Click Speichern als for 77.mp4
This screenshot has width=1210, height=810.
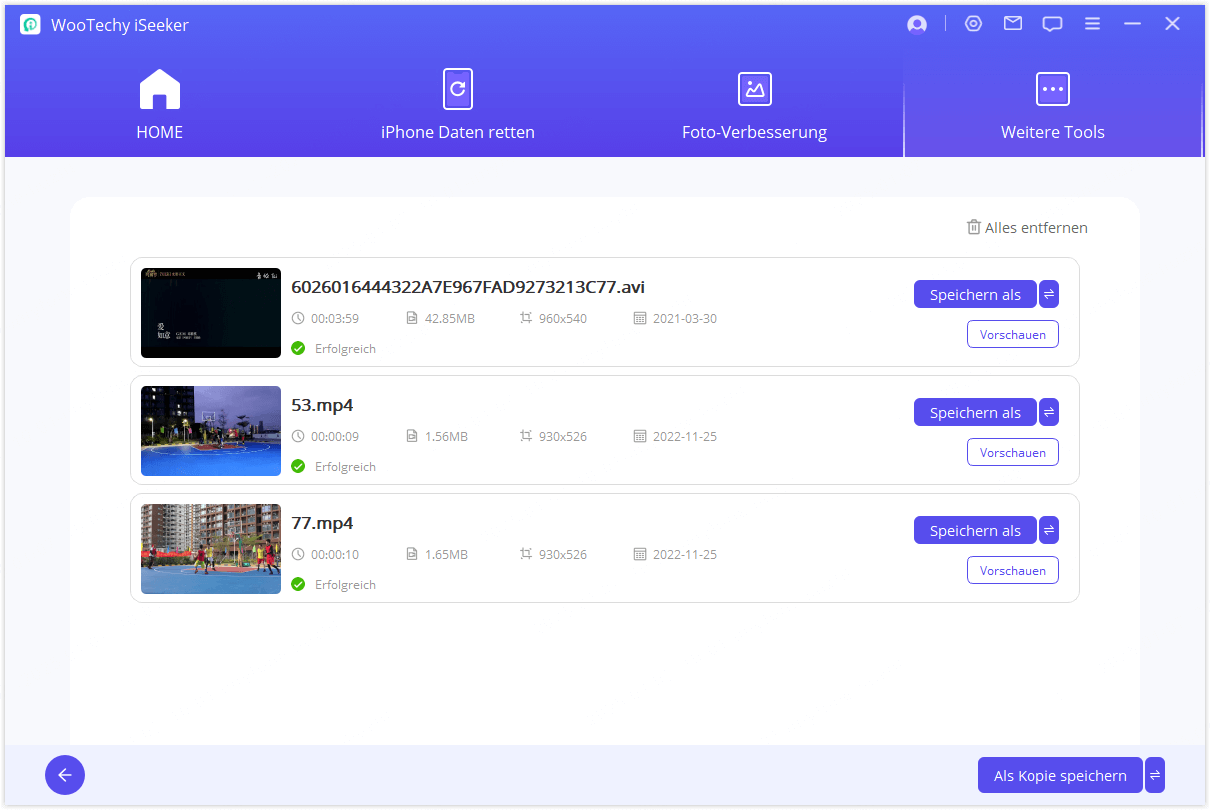pos(975,530)
